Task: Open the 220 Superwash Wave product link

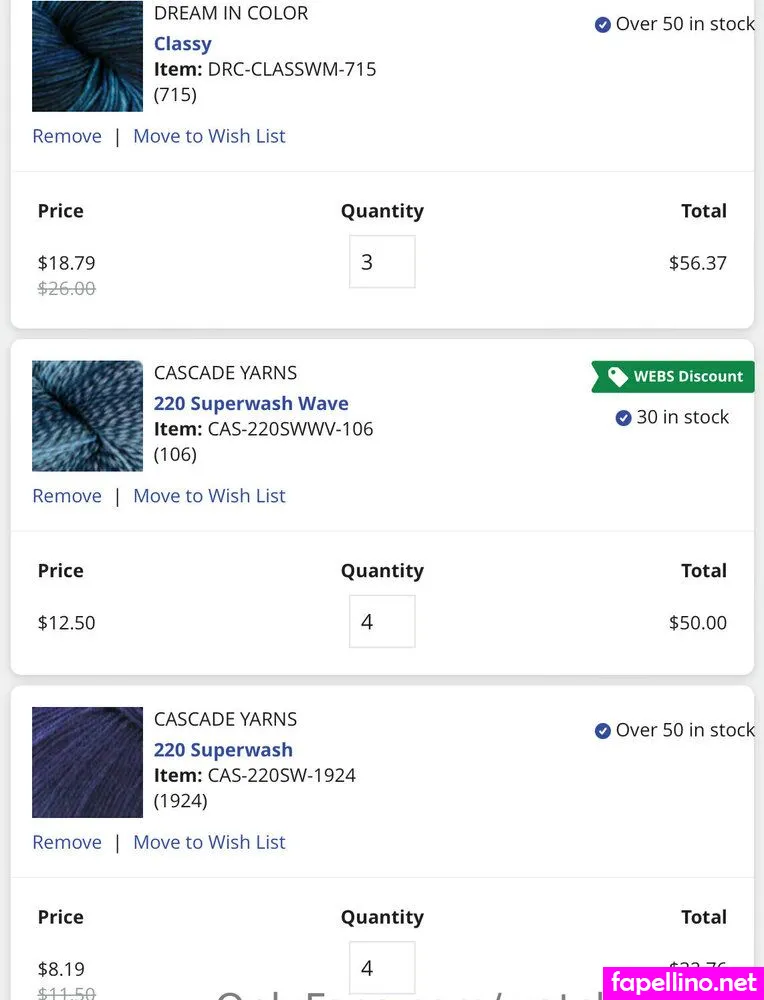Action: click(251, 404)
